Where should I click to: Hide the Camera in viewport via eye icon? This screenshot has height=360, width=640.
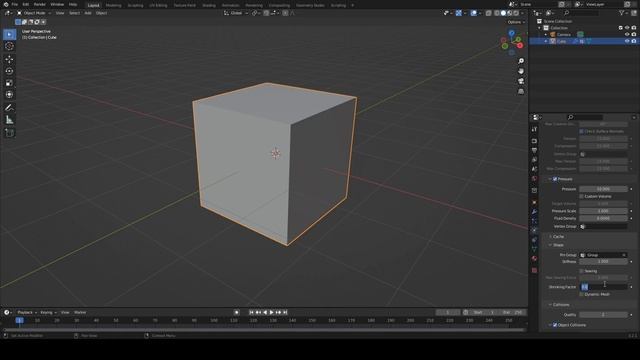pyautogui.click(x=627, y=35)
